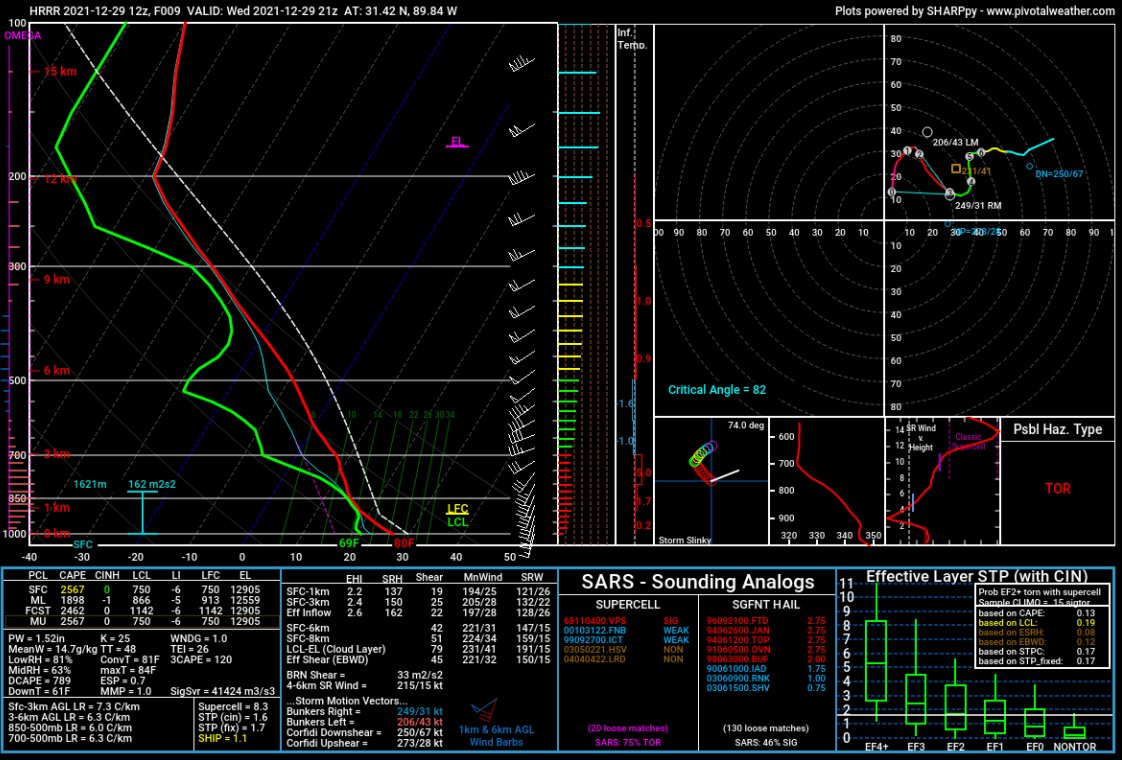Click the yellow SHIP = 1.1 value
The image size is (1122, 760).
[x=223, y=738]
